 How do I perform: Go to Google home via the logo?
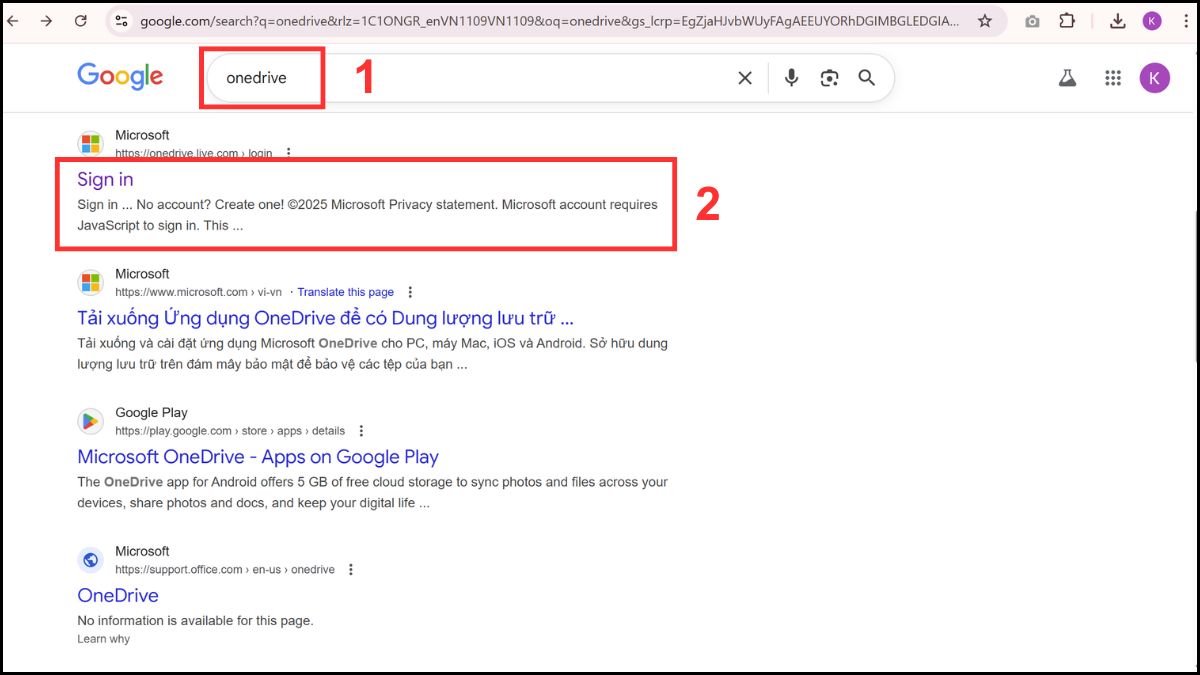tap(120, 77)
